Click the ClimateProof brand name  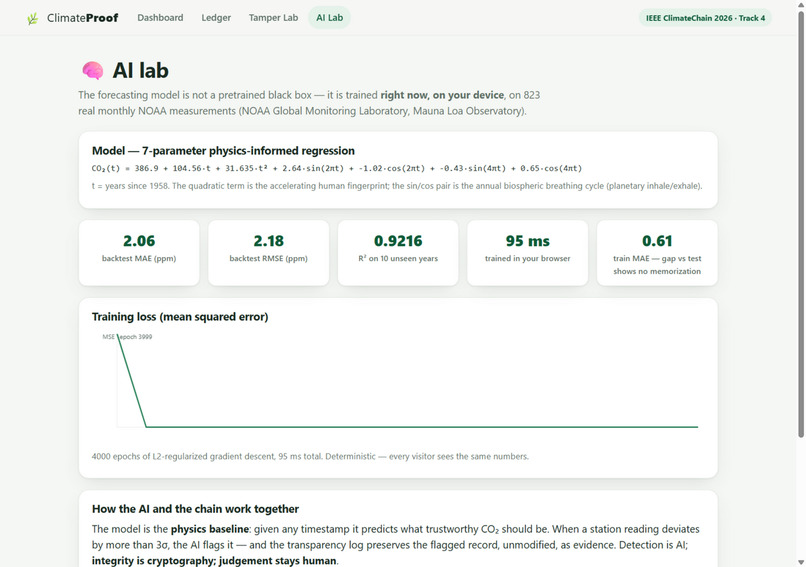pyautogui.click(x=82, y=18)
